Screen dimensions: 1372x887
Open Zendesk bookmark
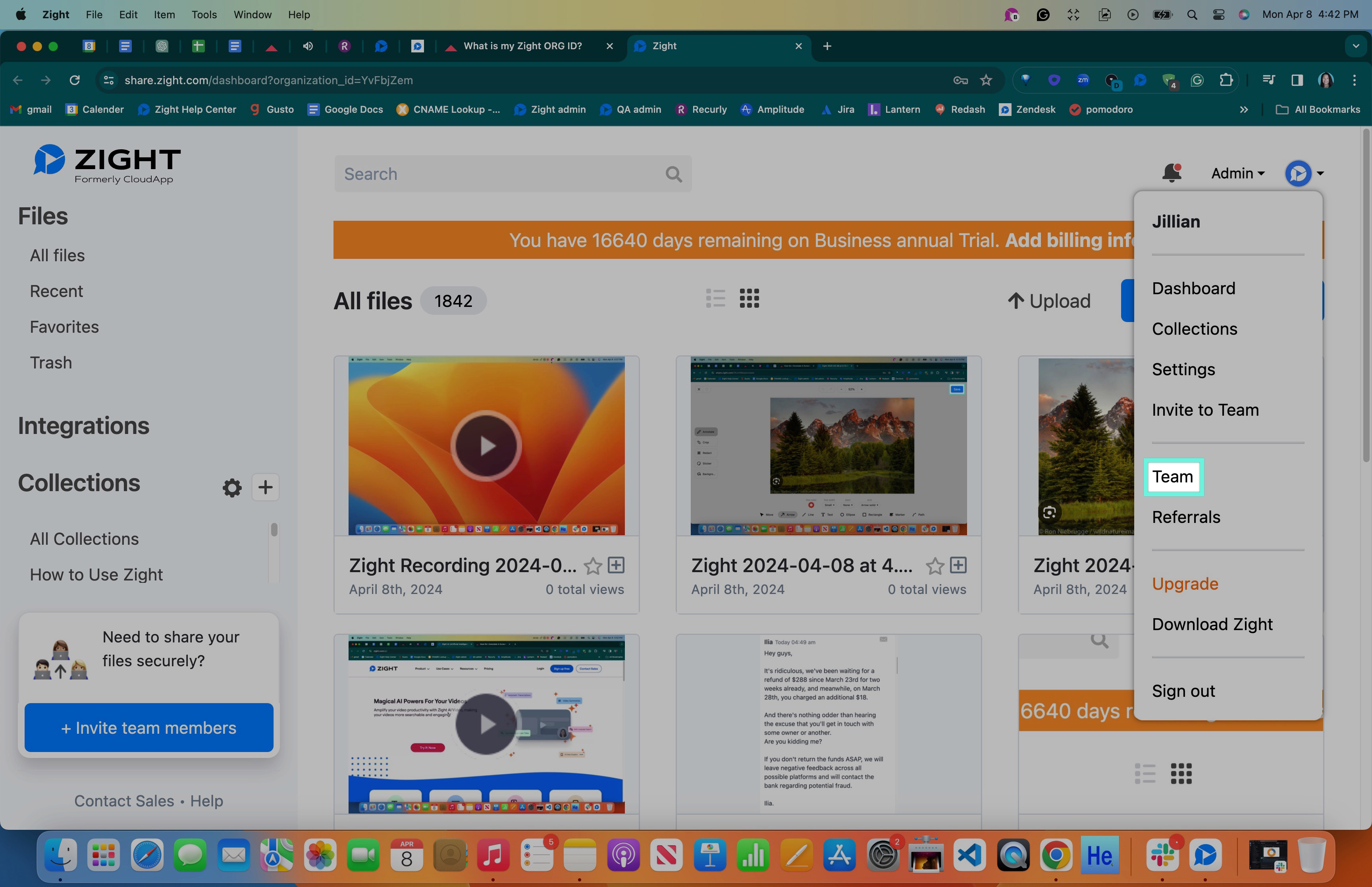tap(1027, 110)
